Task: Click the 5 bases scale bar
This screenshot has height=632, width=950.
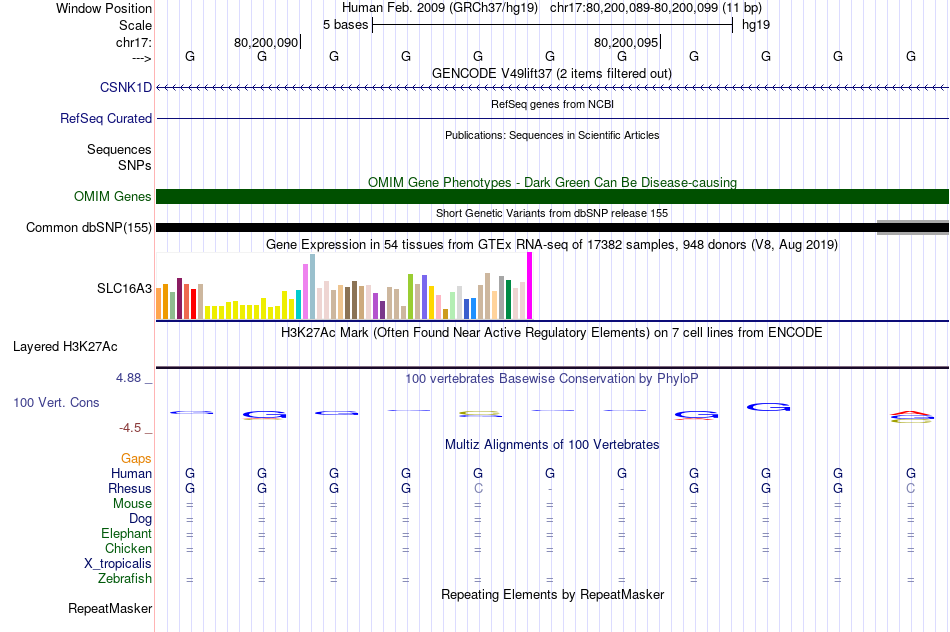Action: tap(553, 25)
